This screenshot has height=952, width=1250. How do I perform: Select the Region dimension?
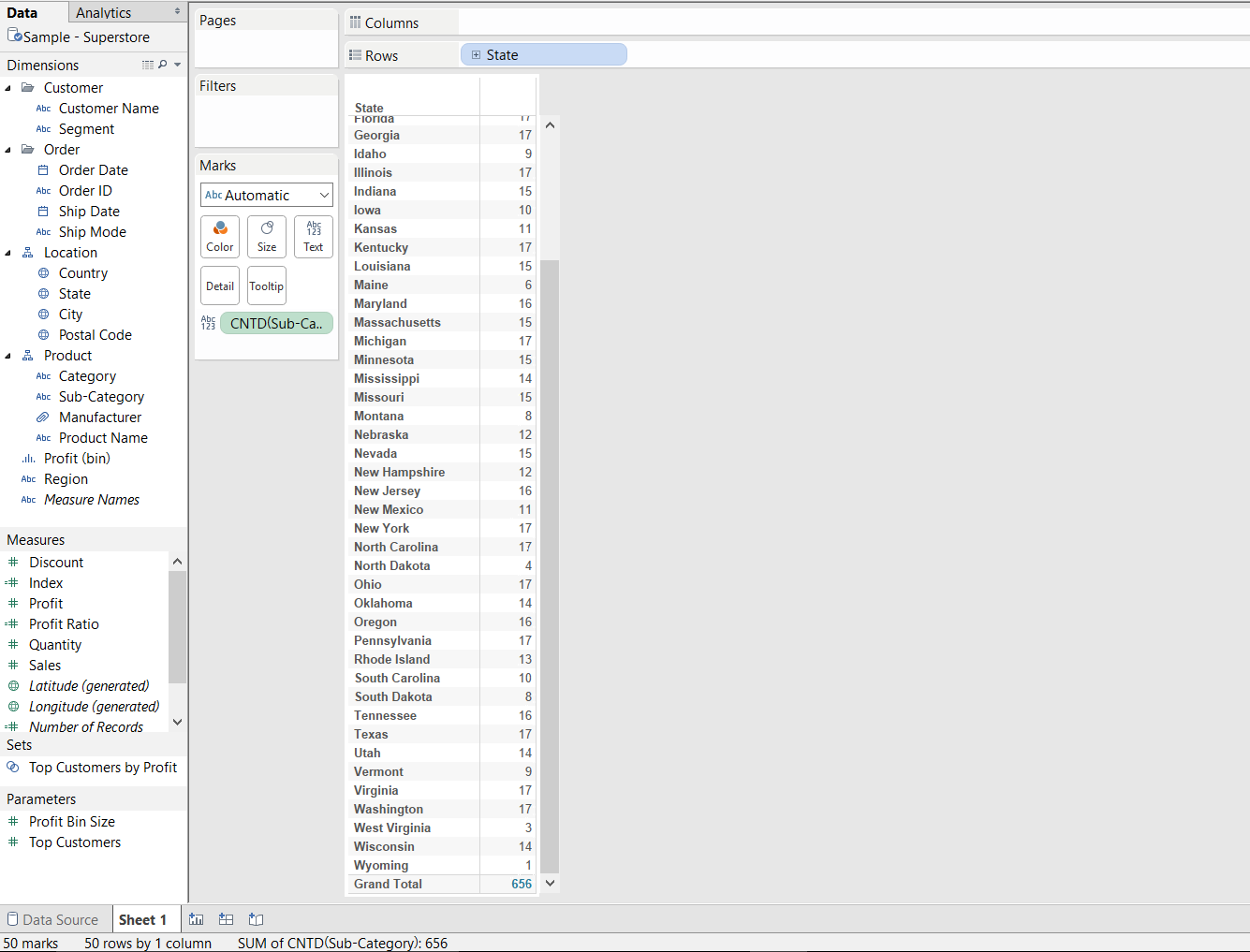66,478
